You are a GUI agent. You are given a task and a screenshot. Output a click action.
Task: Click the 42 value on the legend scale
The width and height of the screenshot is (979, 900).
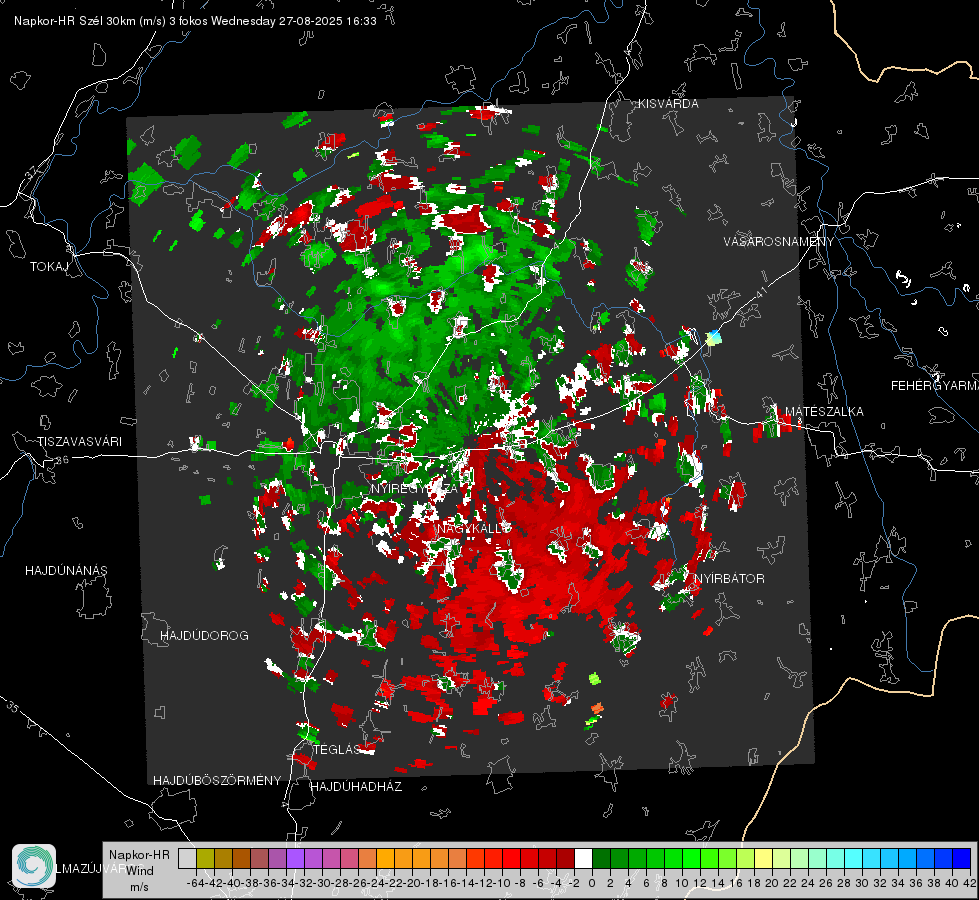tap(969, 883)
